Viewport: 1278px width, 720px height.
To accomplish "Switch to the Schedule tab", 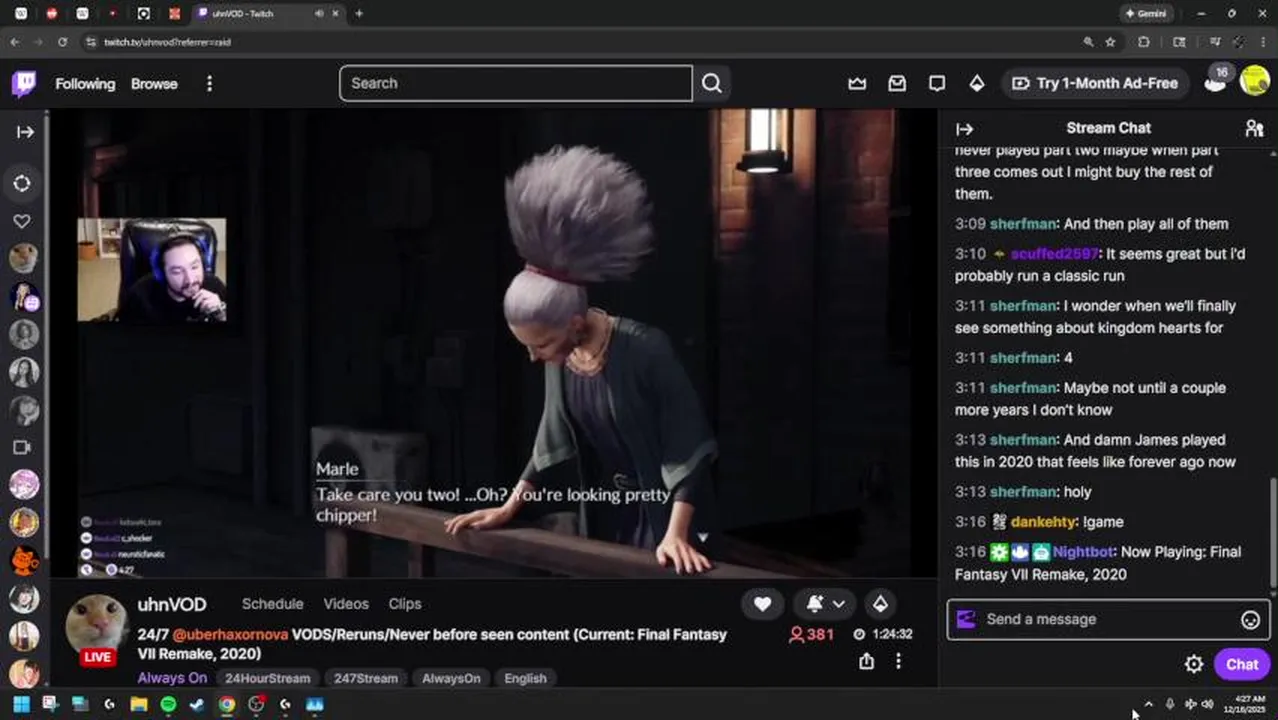I will 272,604.
